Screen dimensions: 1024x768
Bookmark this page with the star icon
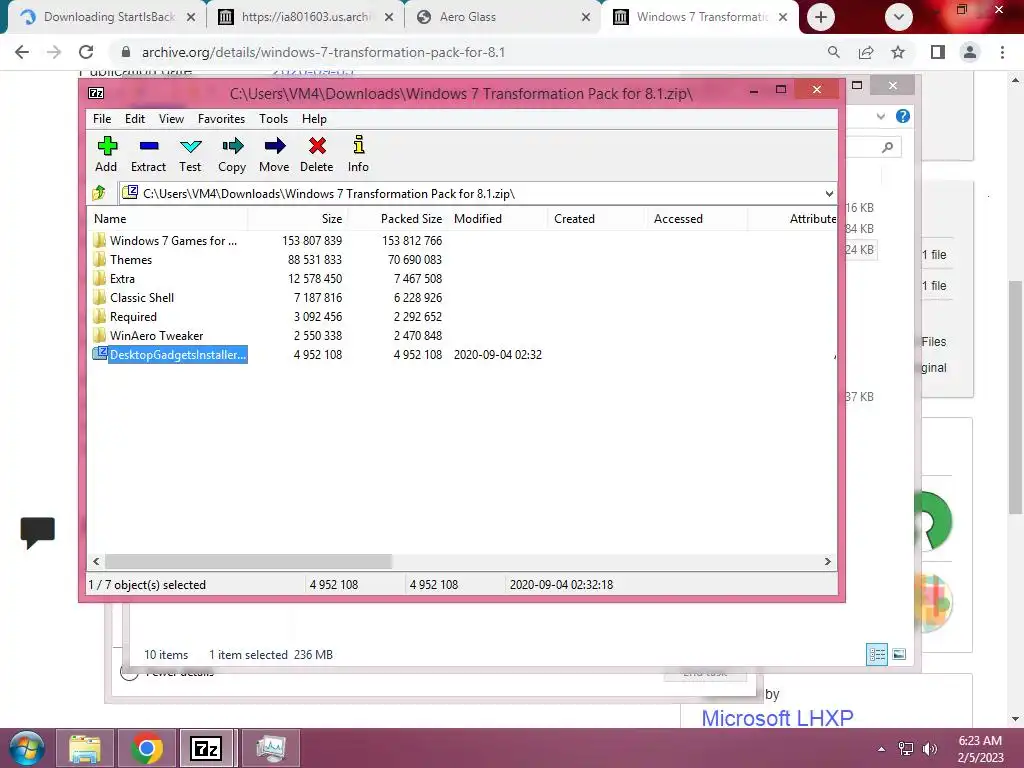(x=898, y=52)
